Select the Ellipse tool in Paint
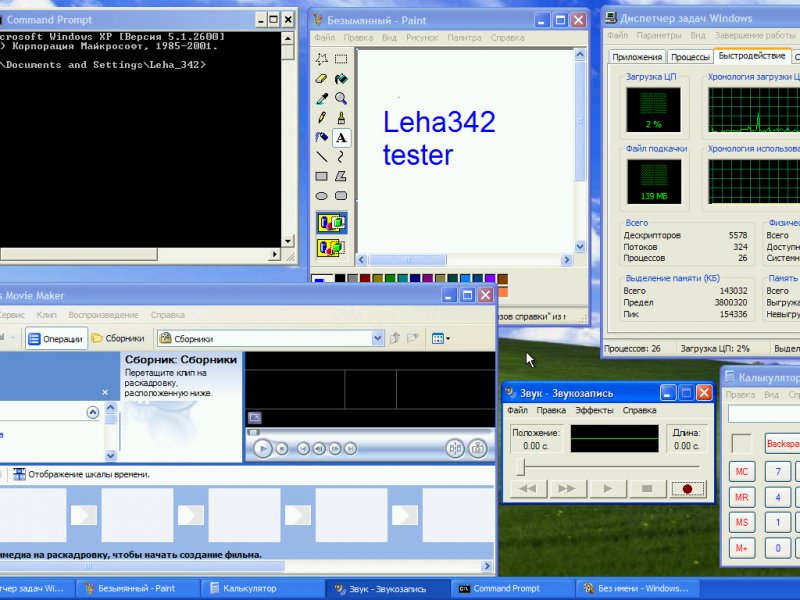The image size is (800, 600). (x=321, y=196)
